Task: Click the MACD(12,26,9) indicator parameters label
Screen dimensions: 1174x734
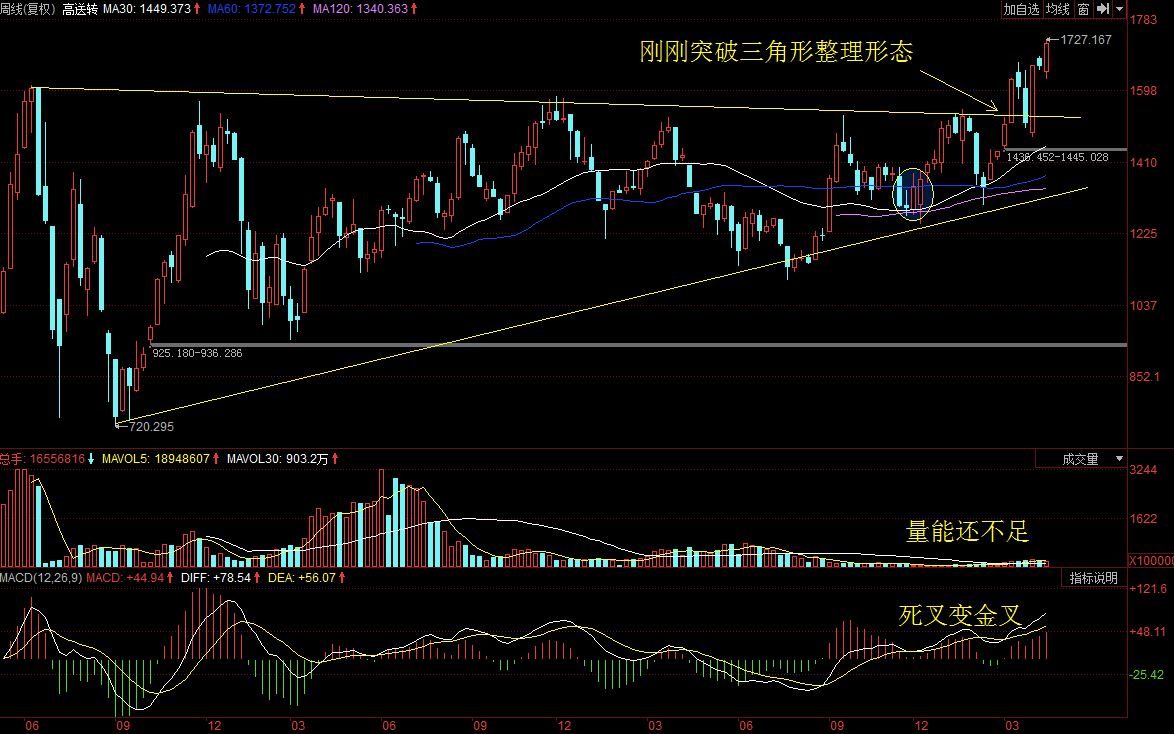Action: [x=40, y=578]
